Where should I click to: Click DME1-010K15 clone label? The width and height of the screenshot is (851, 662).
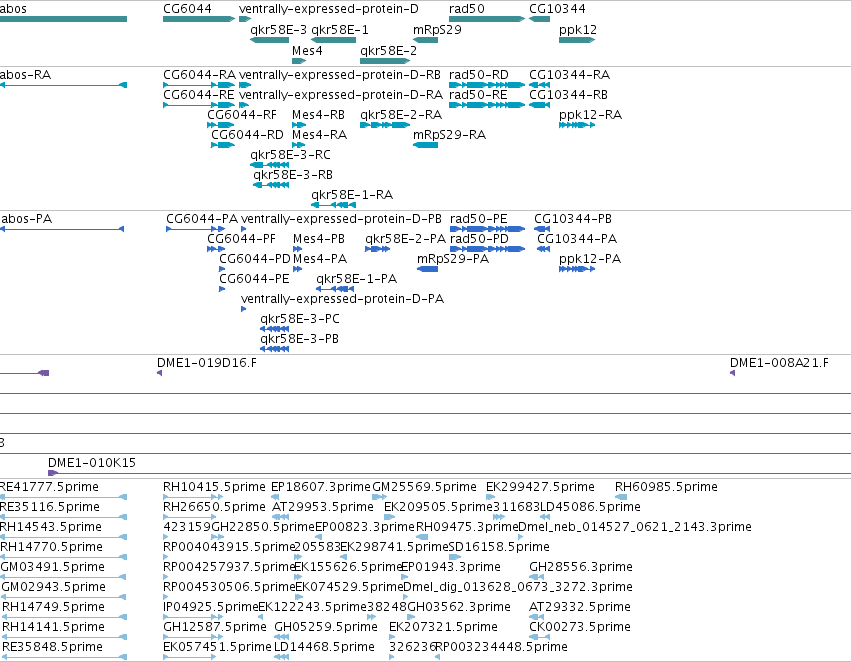(x=92, y=463)
